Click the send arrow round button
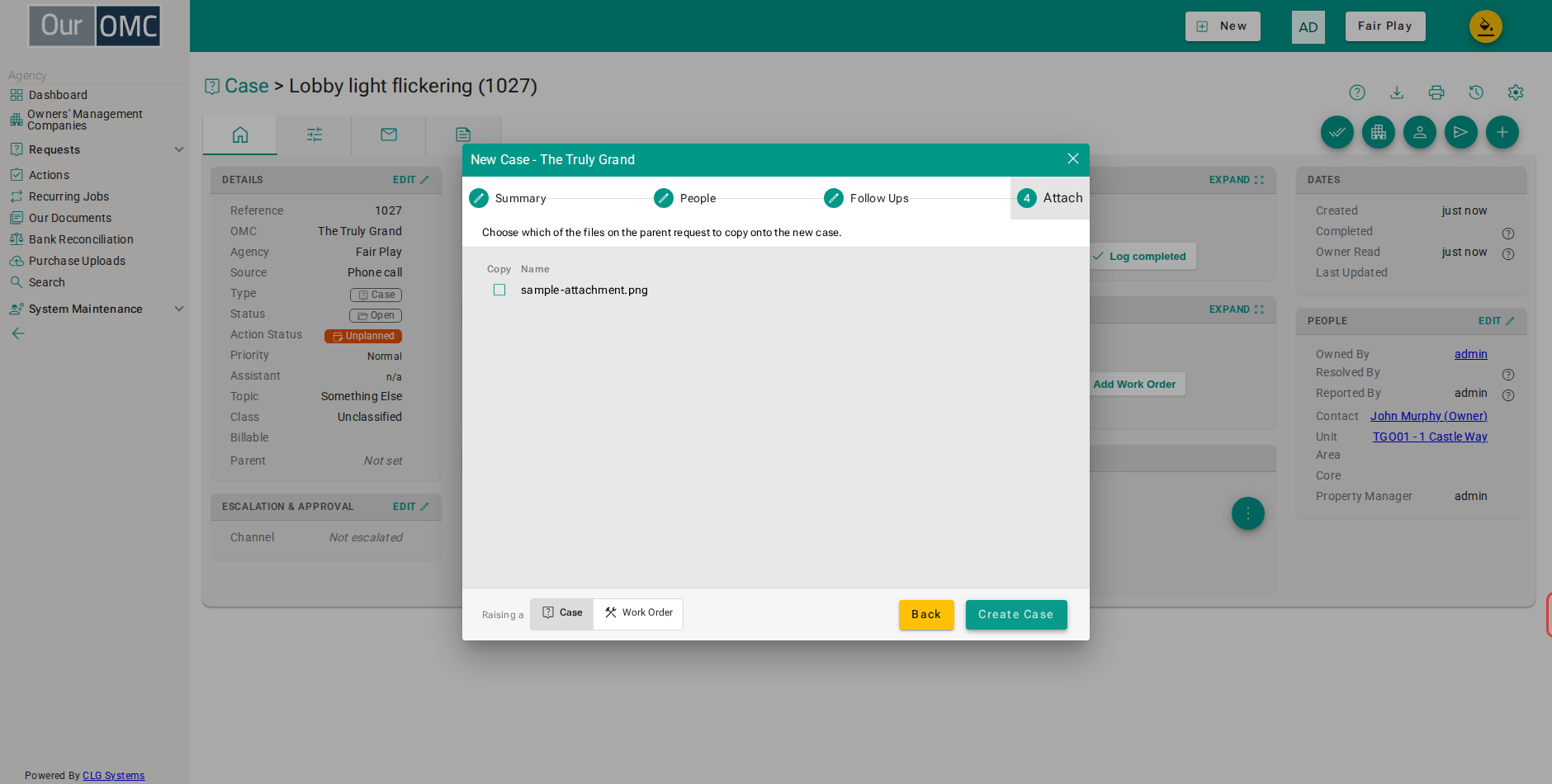Image resolution: width=1552 pixels, height=784 pixels. coord(1461,132)
